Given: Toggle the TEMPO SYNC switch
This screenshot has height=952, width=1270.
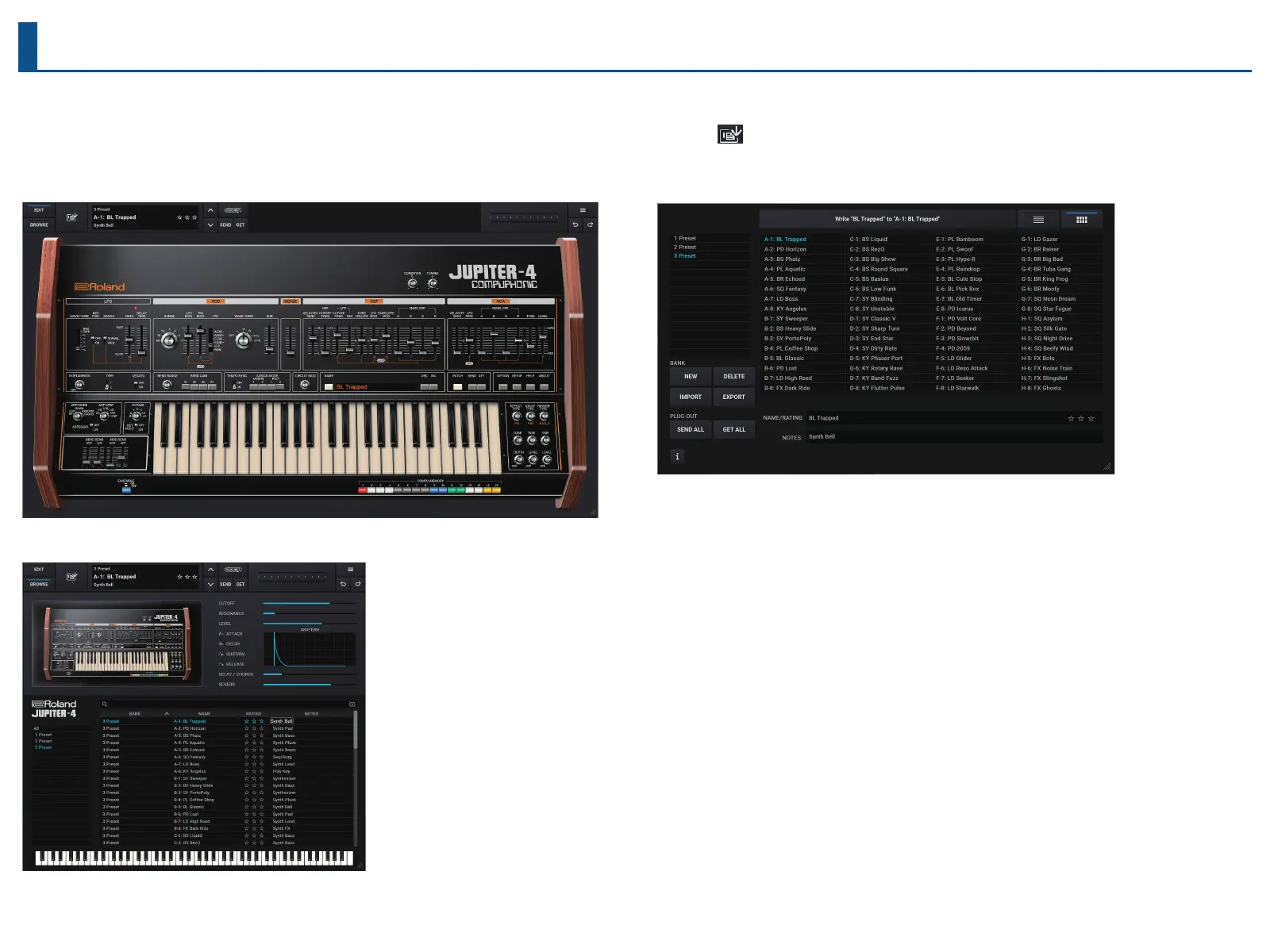Looking at the screenshot, I should point(236,385).
